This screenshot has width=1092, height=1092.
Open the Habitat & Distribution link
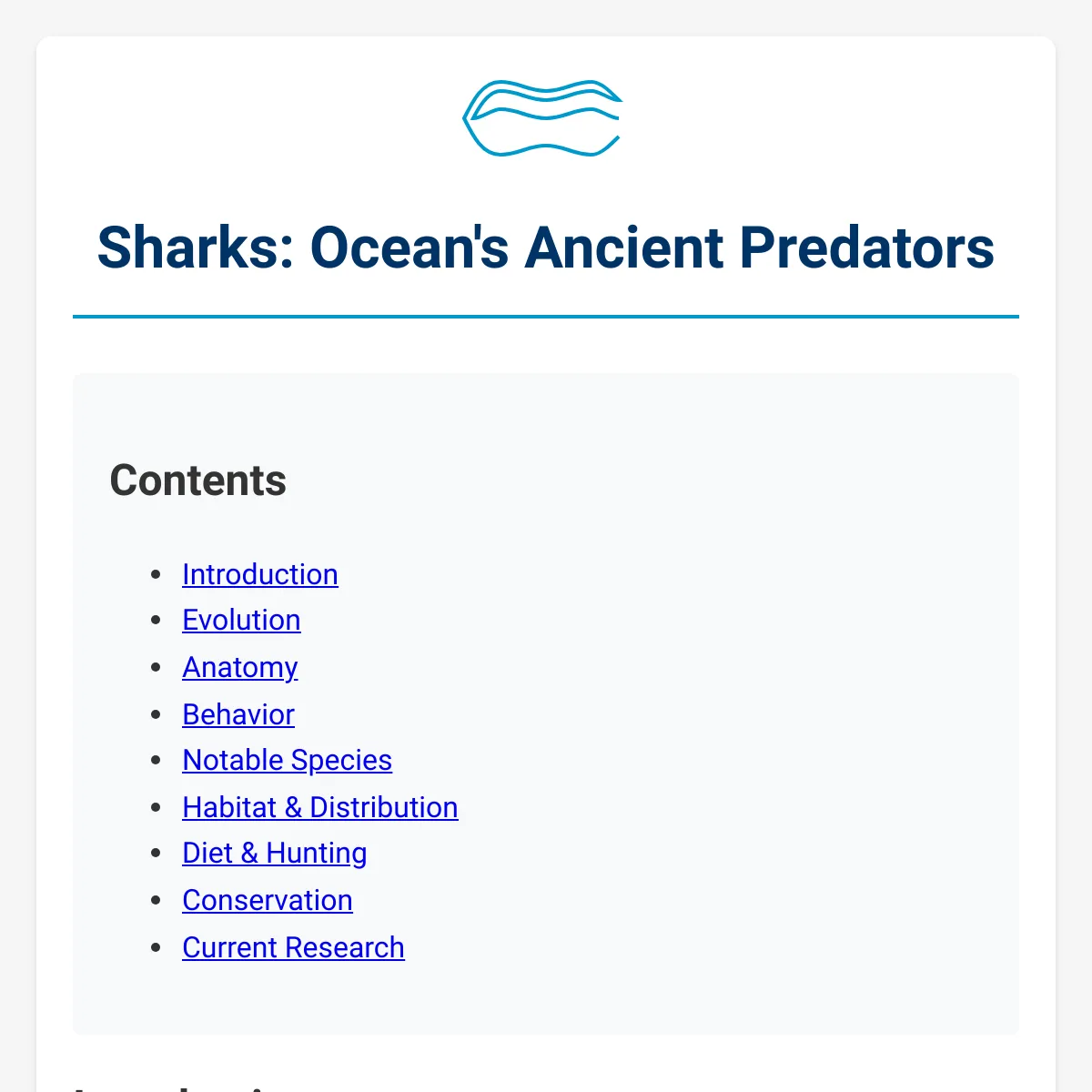(320, 807)
